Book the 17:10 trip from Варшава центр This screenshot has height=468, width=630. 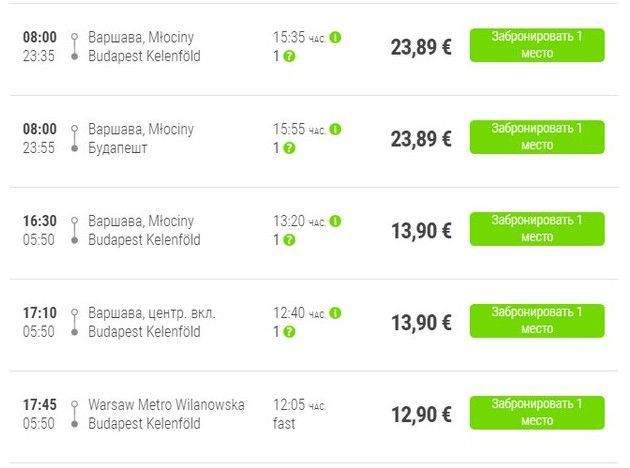pos(537,321)
